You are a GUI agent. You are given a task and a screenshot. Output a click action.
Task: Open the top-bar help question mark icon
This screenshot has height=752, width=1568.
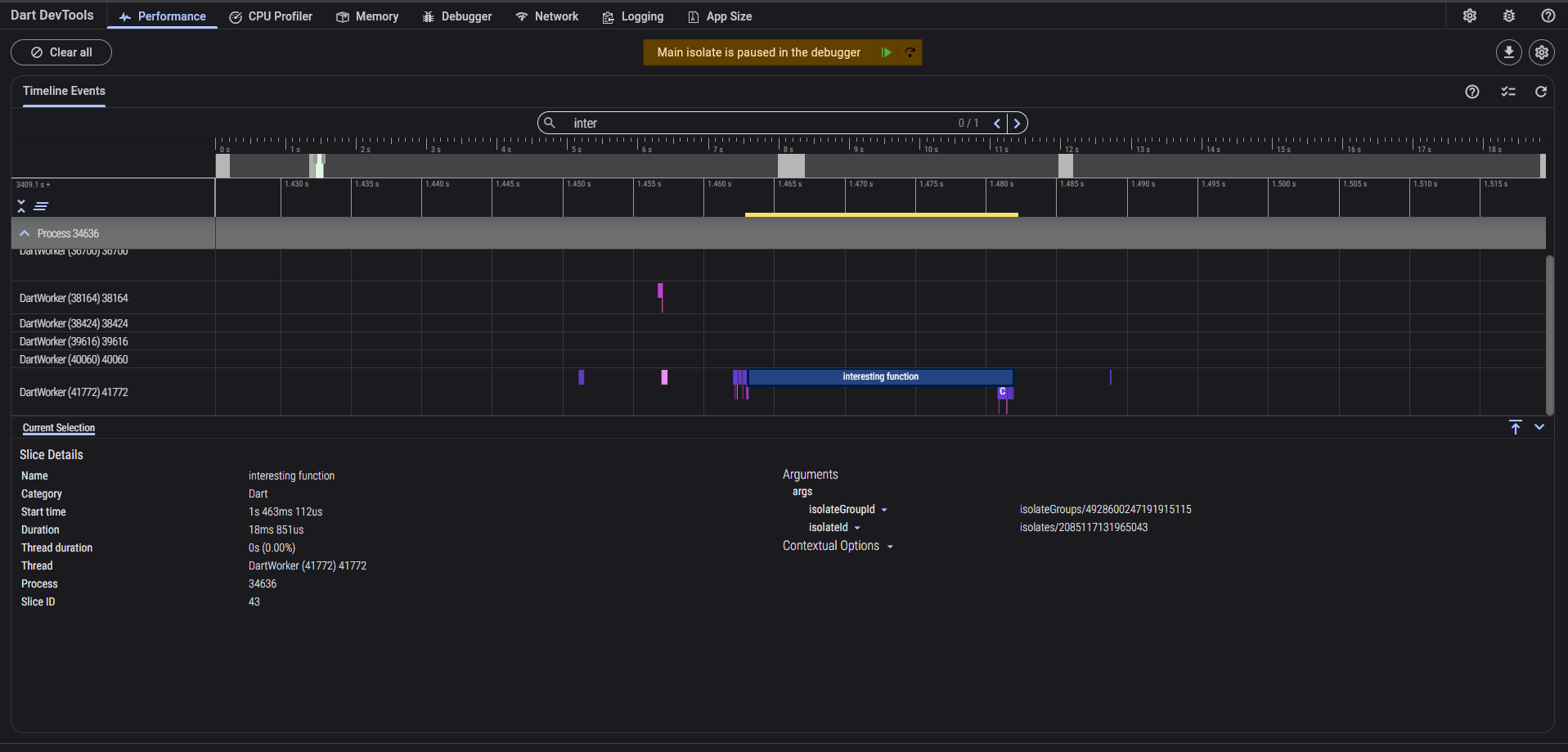1548,16
